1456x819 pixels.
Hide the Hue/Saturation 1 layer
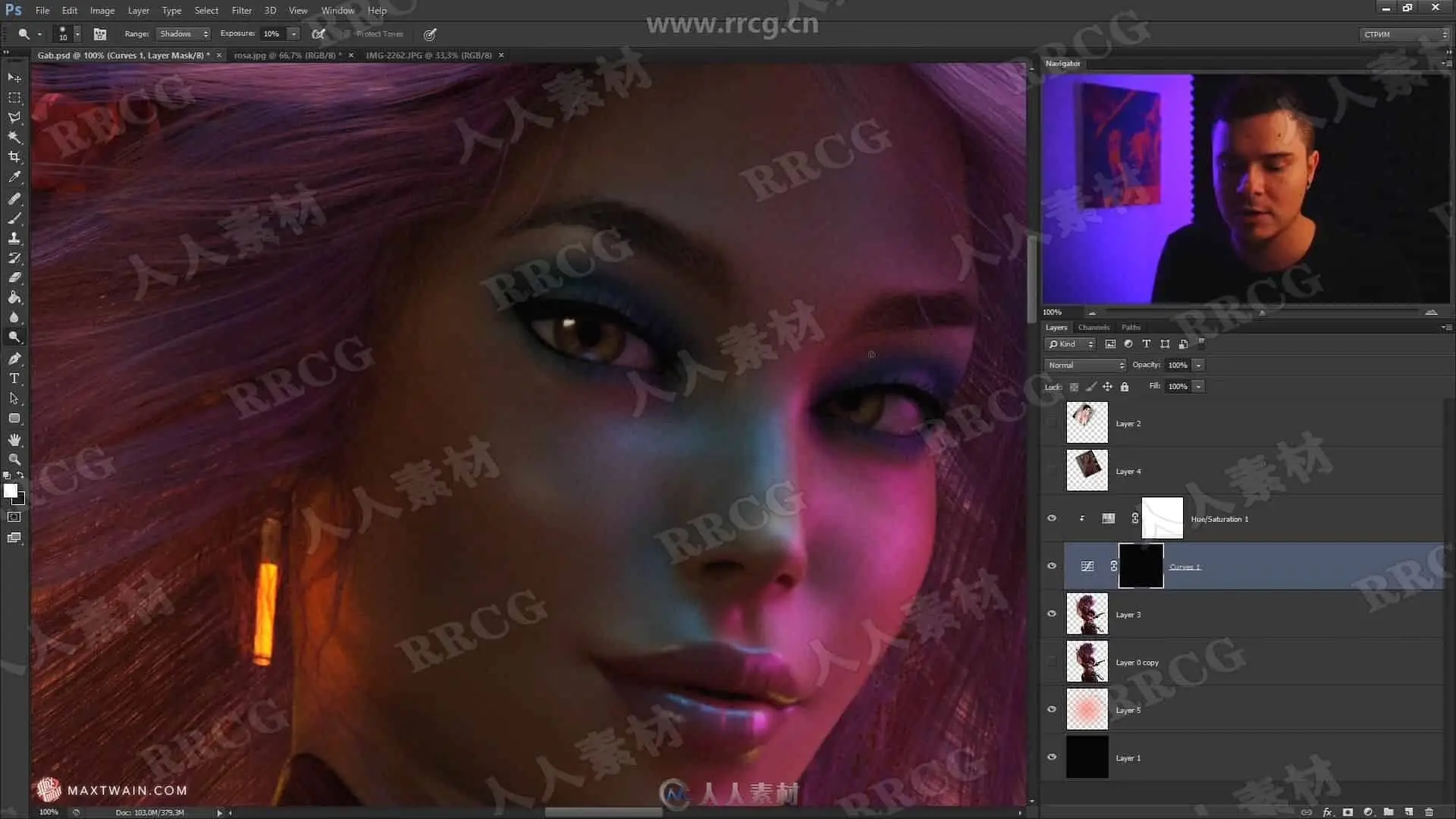pos(1052,519)
